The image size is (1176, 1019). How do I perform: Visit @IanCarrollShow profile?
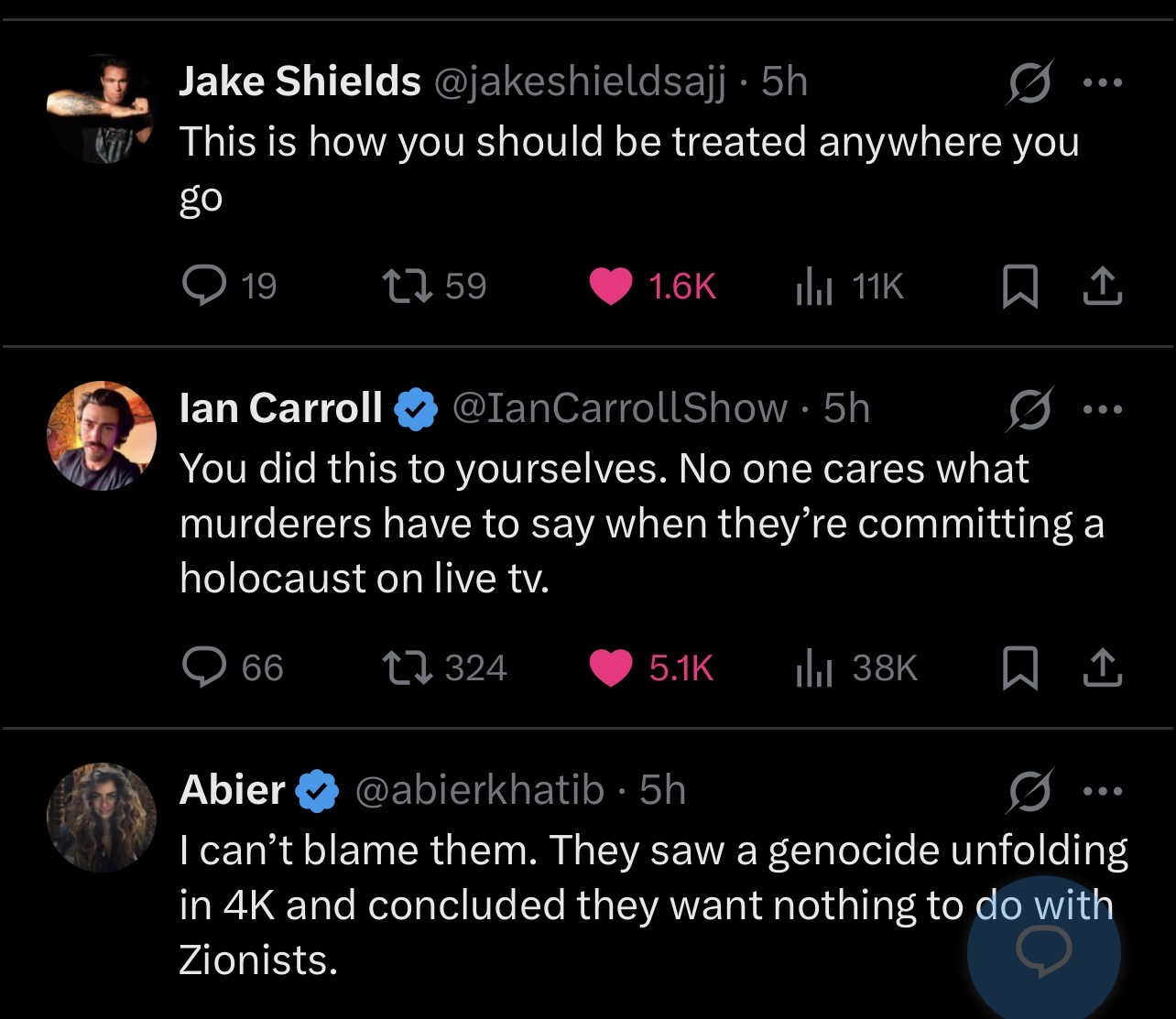(x=620, y=408)
